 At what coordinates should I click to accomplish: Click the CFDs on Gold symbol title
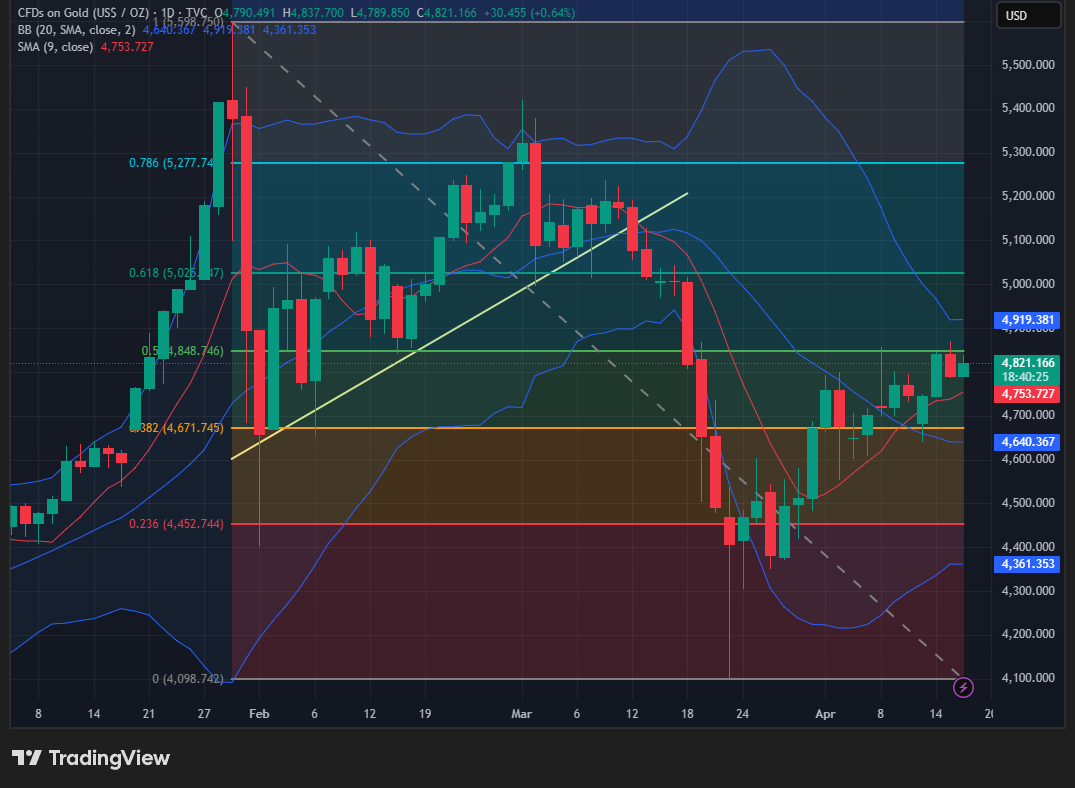coord(89,13)
